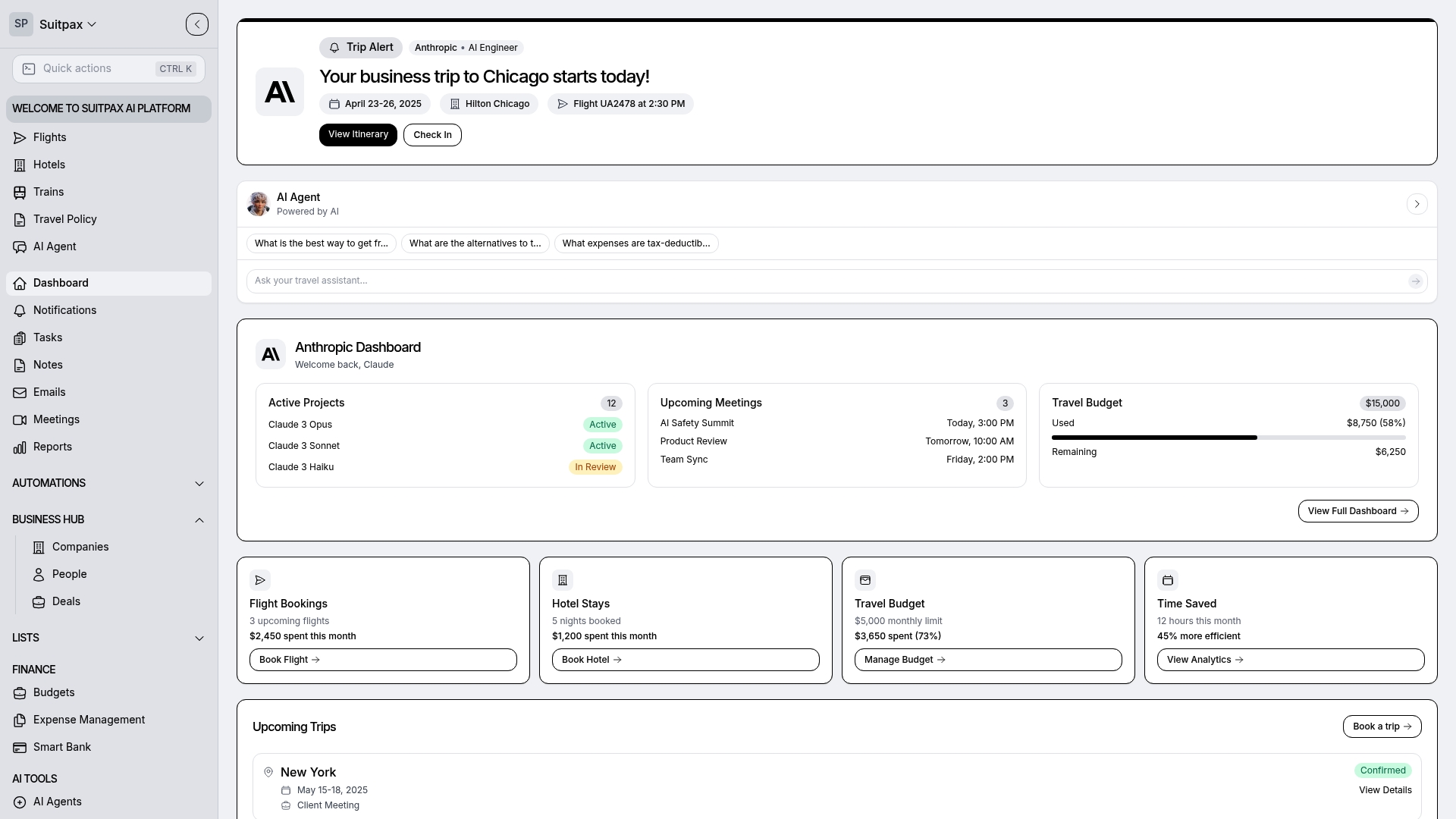Viewport: 1456px width, 819px height.
Task: Click the View Itinerary button
Action: click(x=358, y=135)
